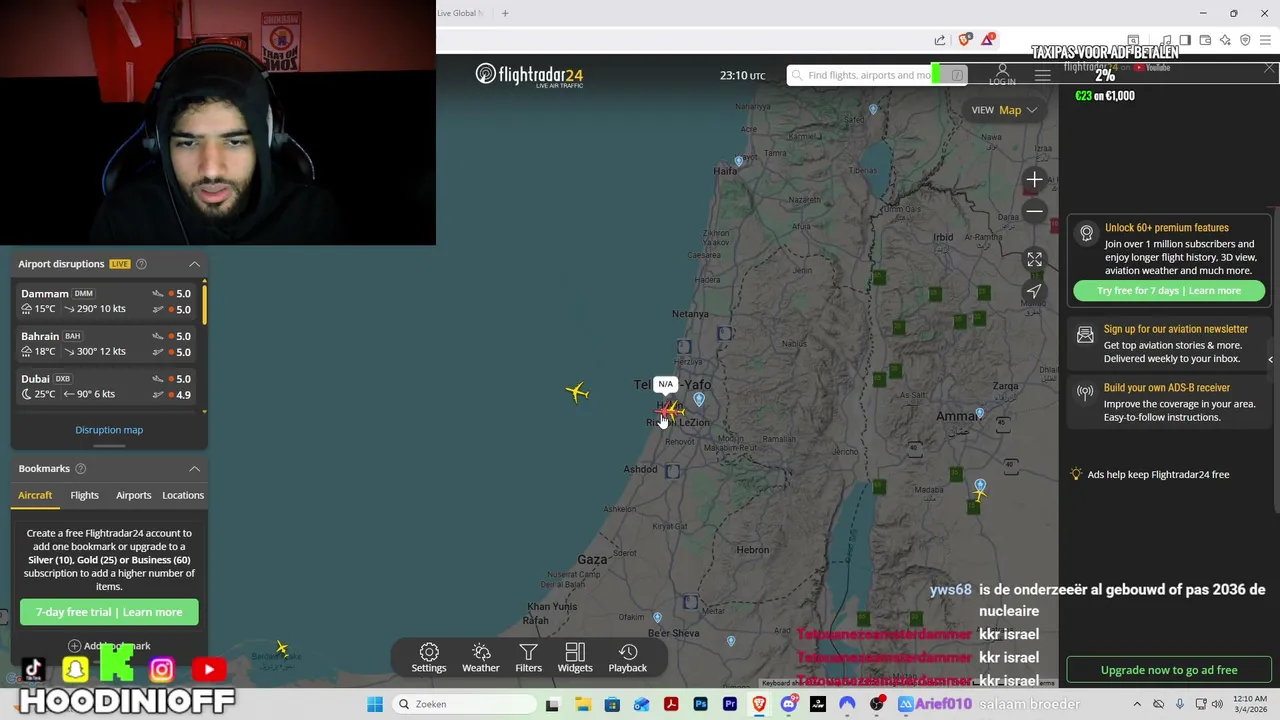Open Airport disruptions help icon

[x=141, y=264]
